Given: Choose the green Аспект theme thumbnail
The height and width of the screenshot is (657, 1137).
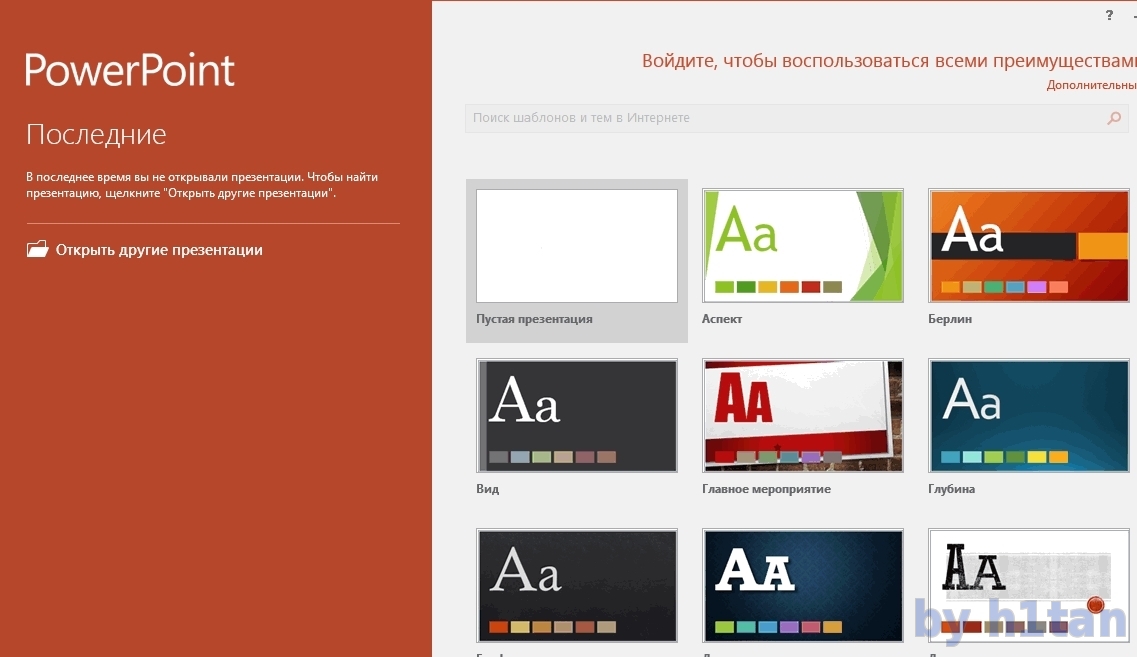Looking at the screenshot, I should click(x=803, y=246).
